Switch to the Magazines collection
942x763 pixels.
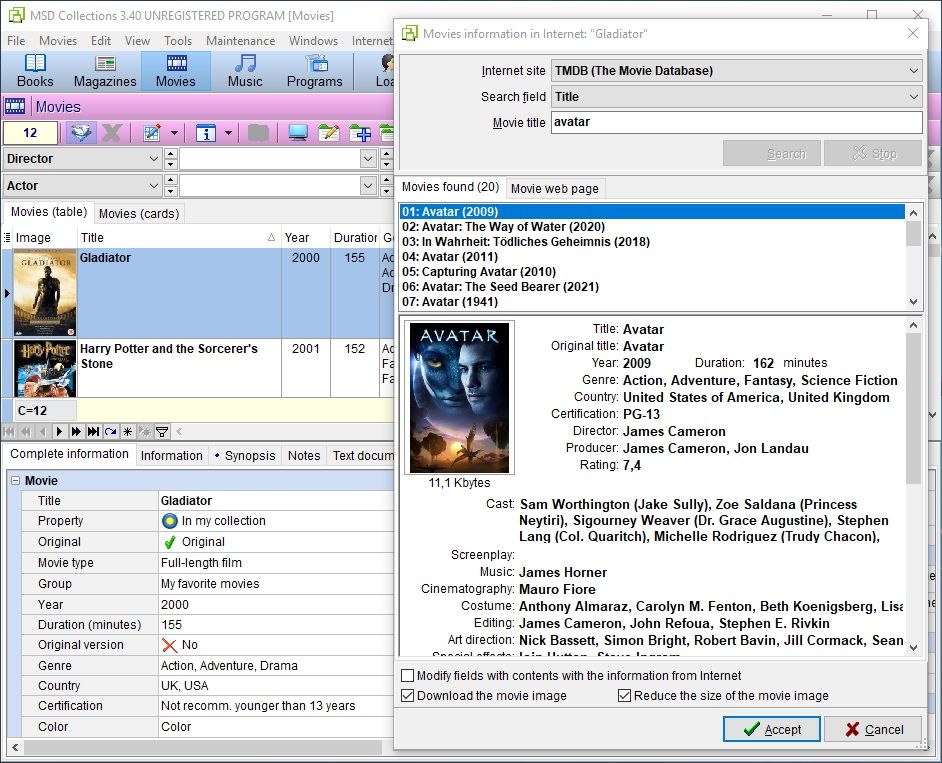pyautogui.click(x=105, y=71)
